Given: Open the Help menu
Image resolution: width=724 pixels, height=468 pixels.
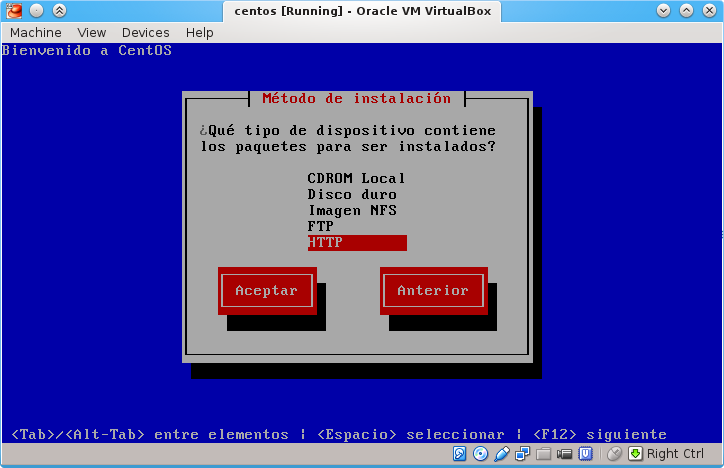Looking at the screenshot, I should pos(199,33).
